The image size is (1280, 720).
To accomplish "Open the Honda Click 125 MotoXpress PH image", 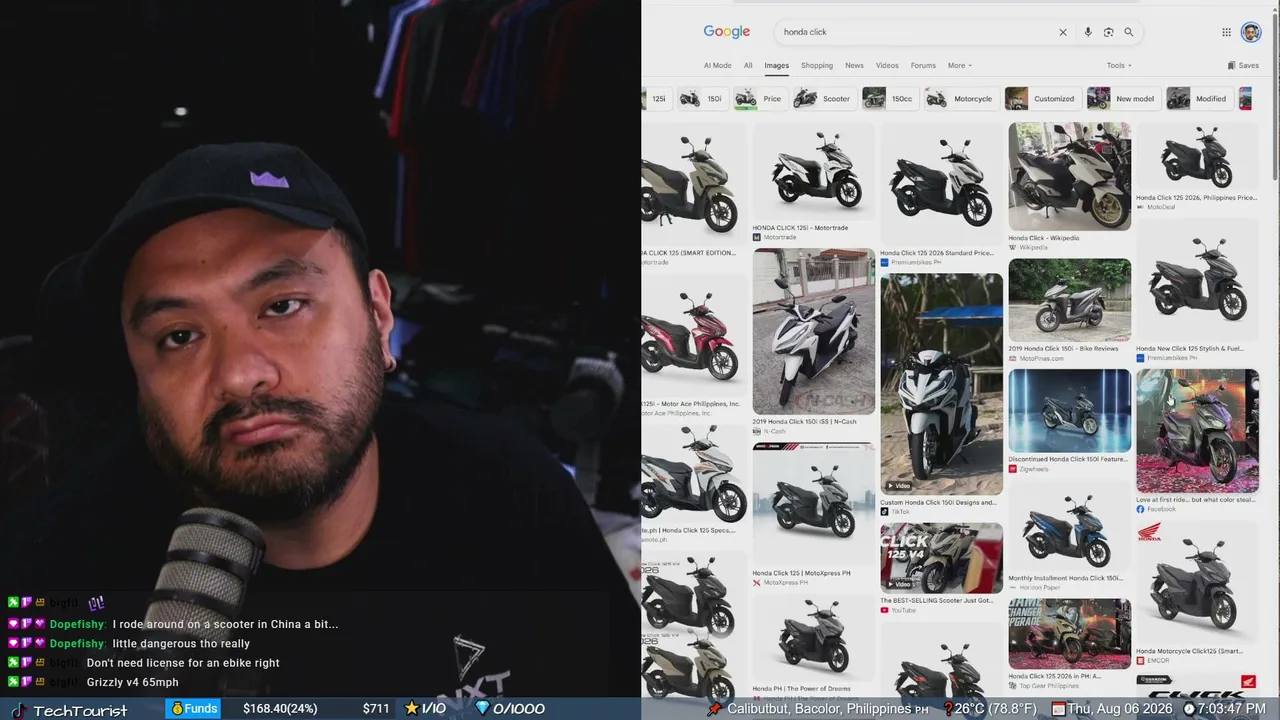I will click(814, 503).
